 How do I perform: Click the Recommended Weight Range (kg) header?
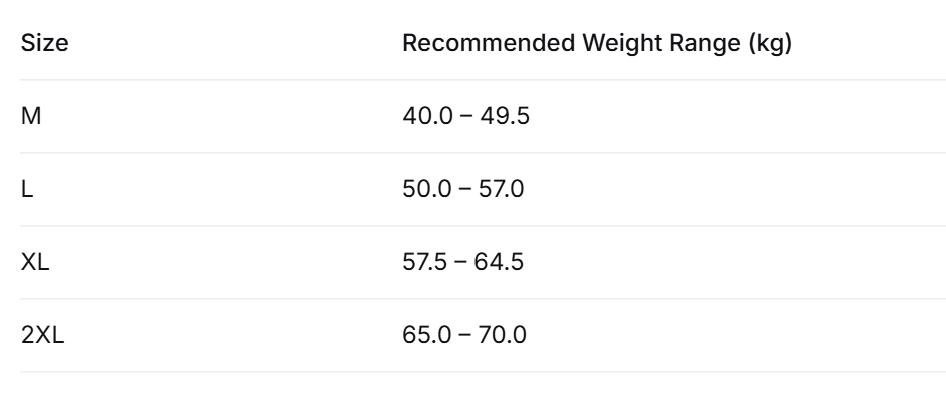tap(597, 43)
